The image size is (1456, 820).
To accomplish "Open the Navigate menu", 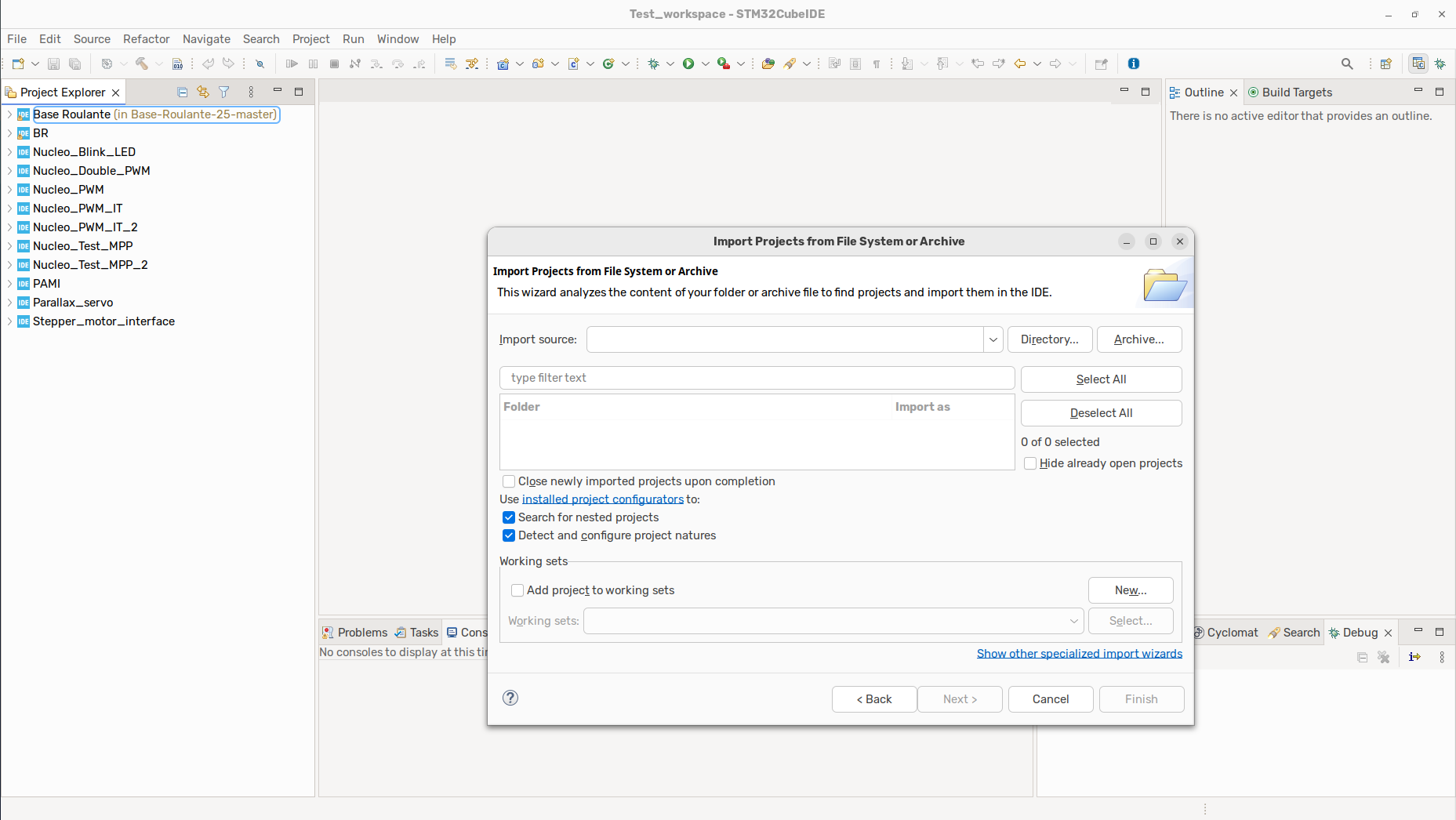I will coord(206,39).
